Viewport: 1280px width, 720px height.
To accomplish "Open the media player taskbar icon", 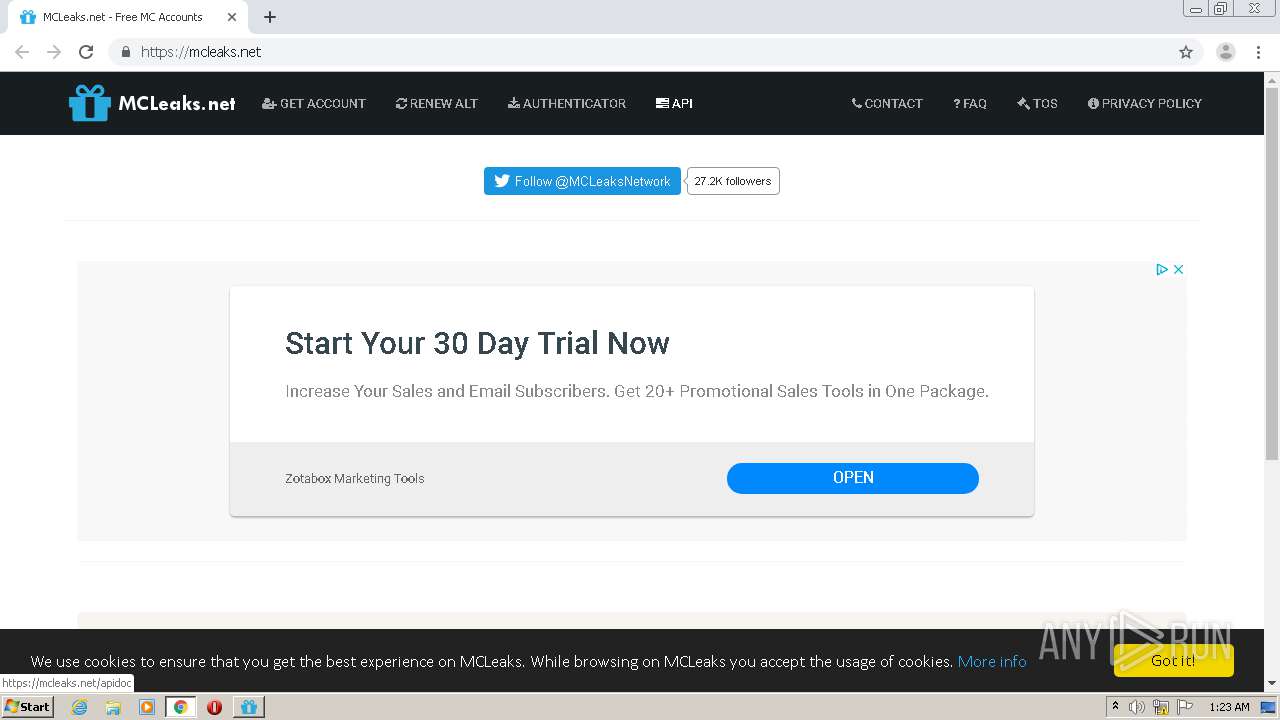I will (147, 707).
